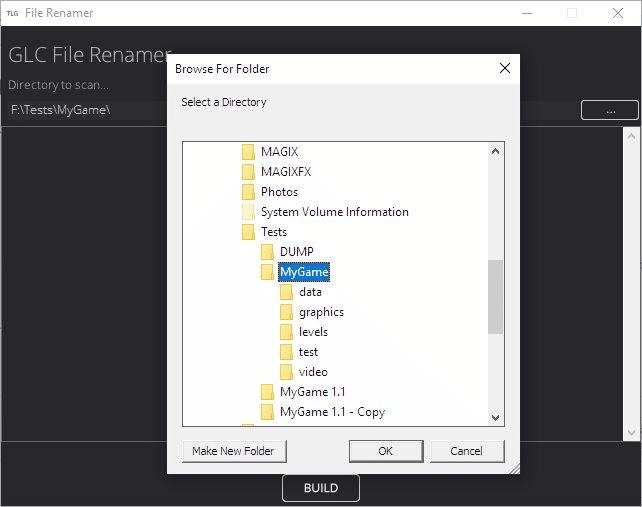Click the MyGame 1.1 - Copy folder icon
Viewport: 642px width, 507px height.
pos(267,412)
